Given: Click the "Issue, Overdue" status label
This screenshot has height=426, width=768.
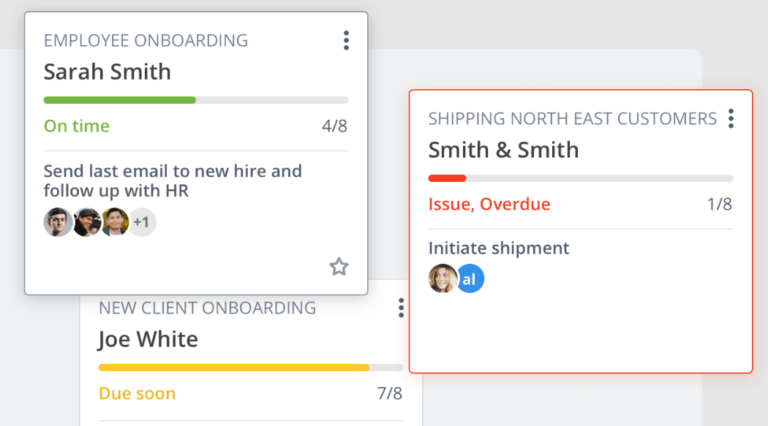Looking at the screenshot, I should point(489,205).
